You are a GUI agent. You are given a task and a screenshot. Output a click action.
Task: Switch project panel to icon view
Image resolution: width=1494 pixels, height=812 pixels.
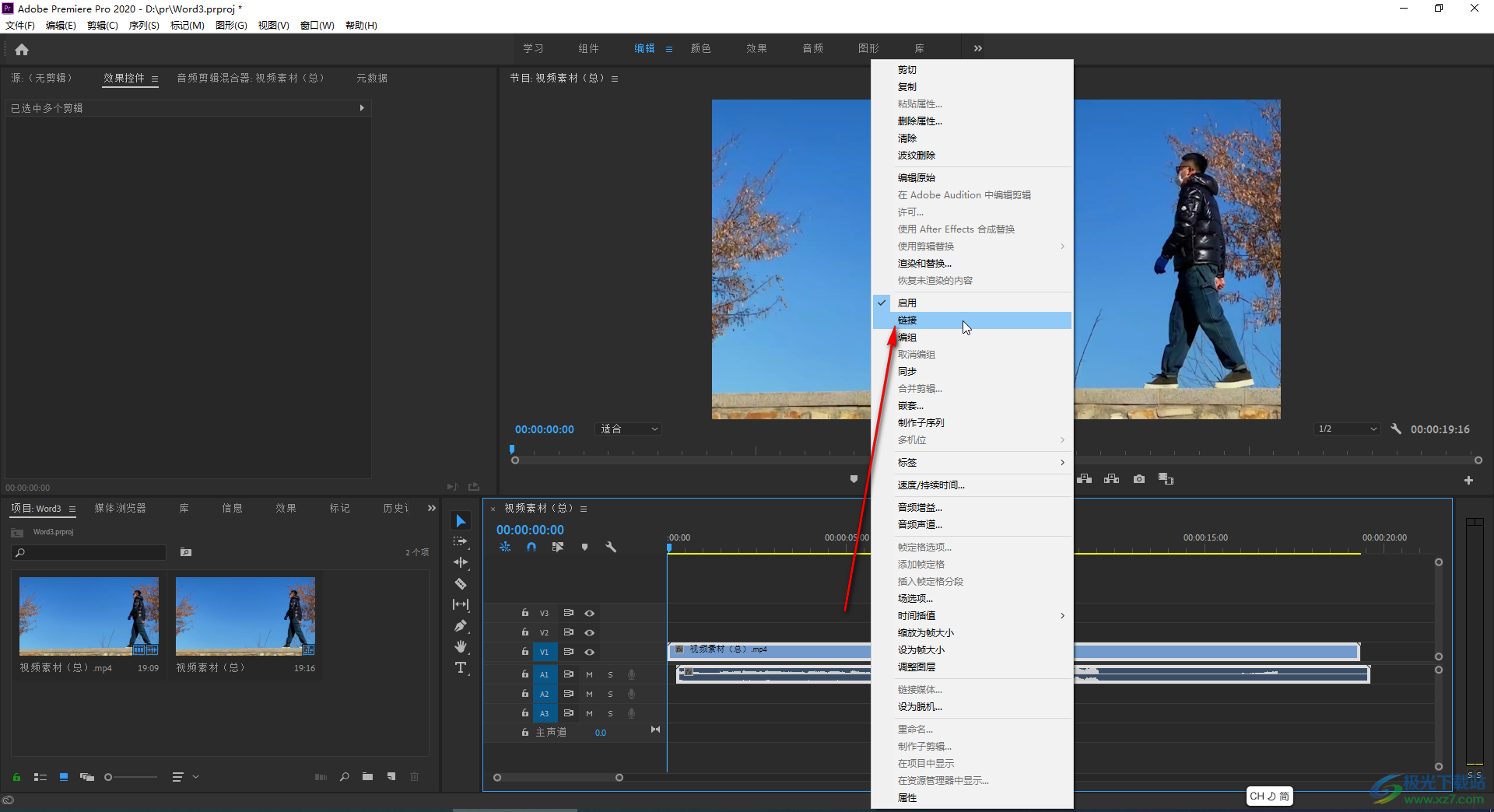click(x=64, y=776)
